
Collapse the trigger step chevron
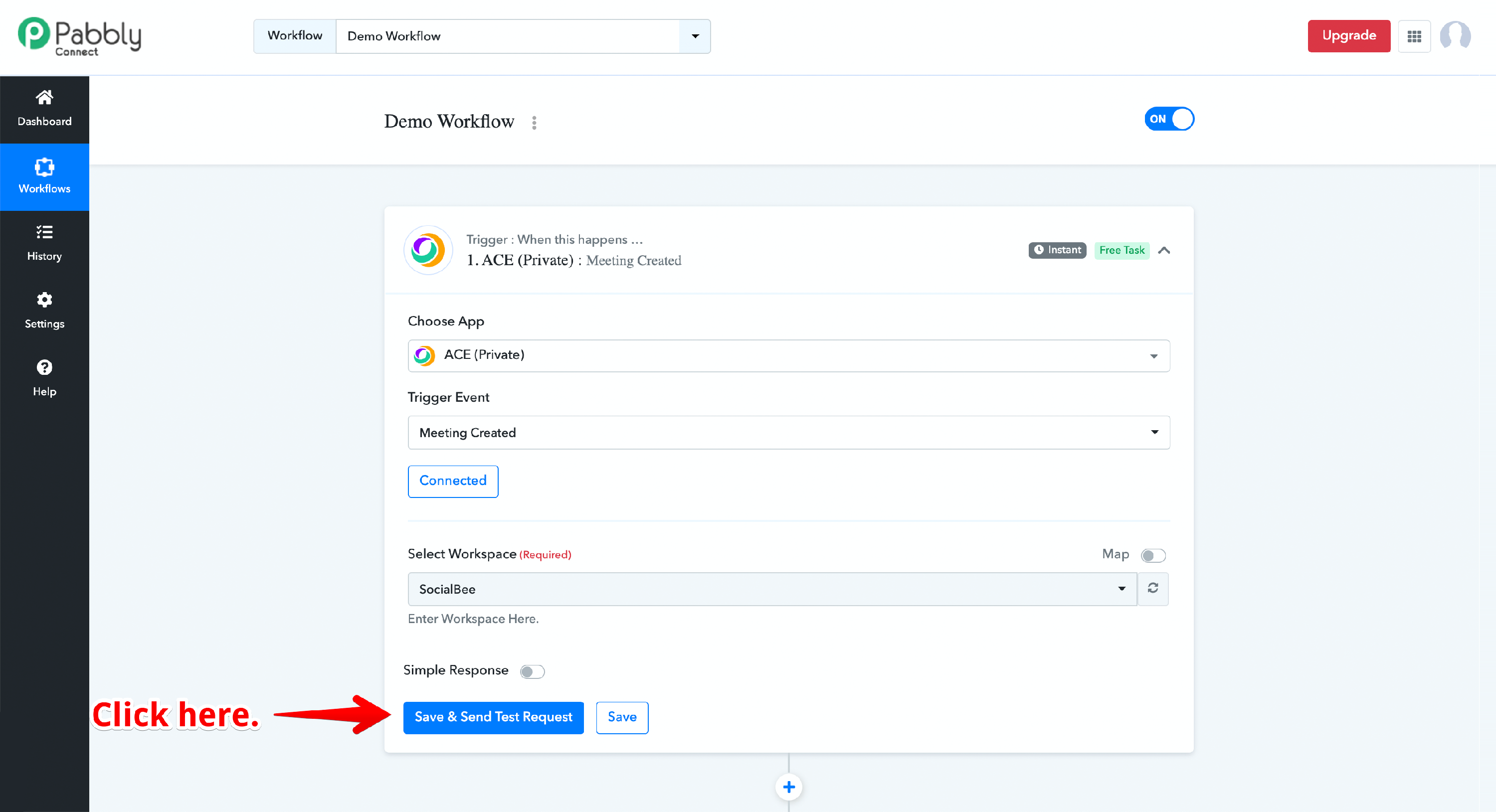[x=1164, y=250]
